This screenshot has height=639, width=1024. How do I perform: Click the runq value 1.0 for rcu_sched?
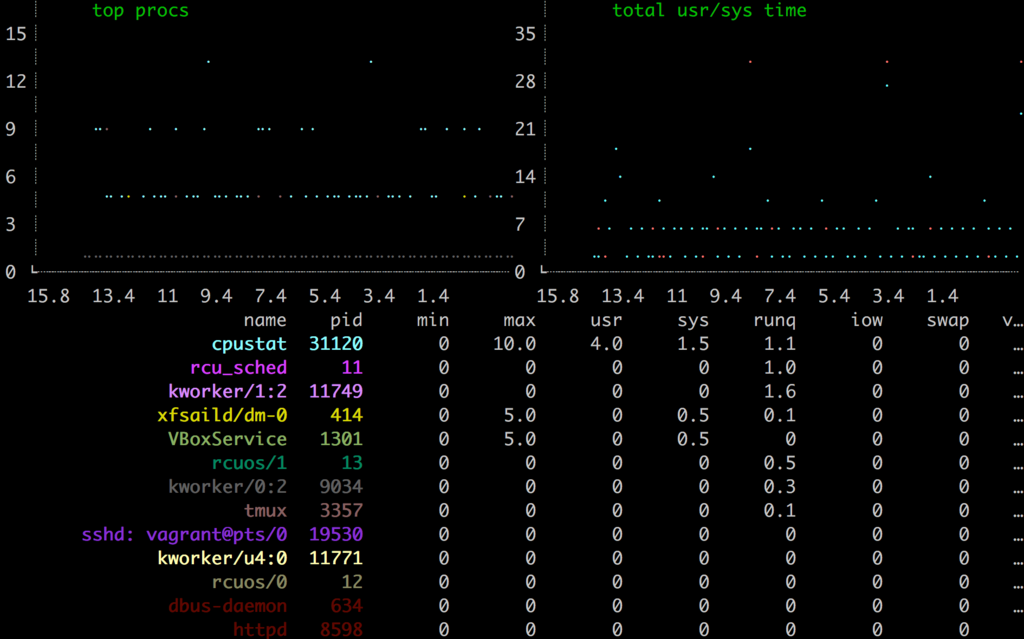coord(780,368)
